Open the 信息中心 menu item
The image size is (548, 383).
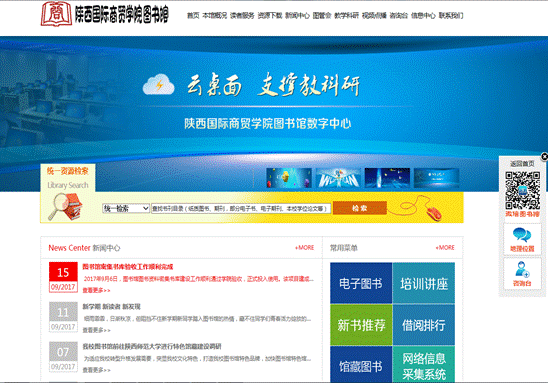pos(423,15)
